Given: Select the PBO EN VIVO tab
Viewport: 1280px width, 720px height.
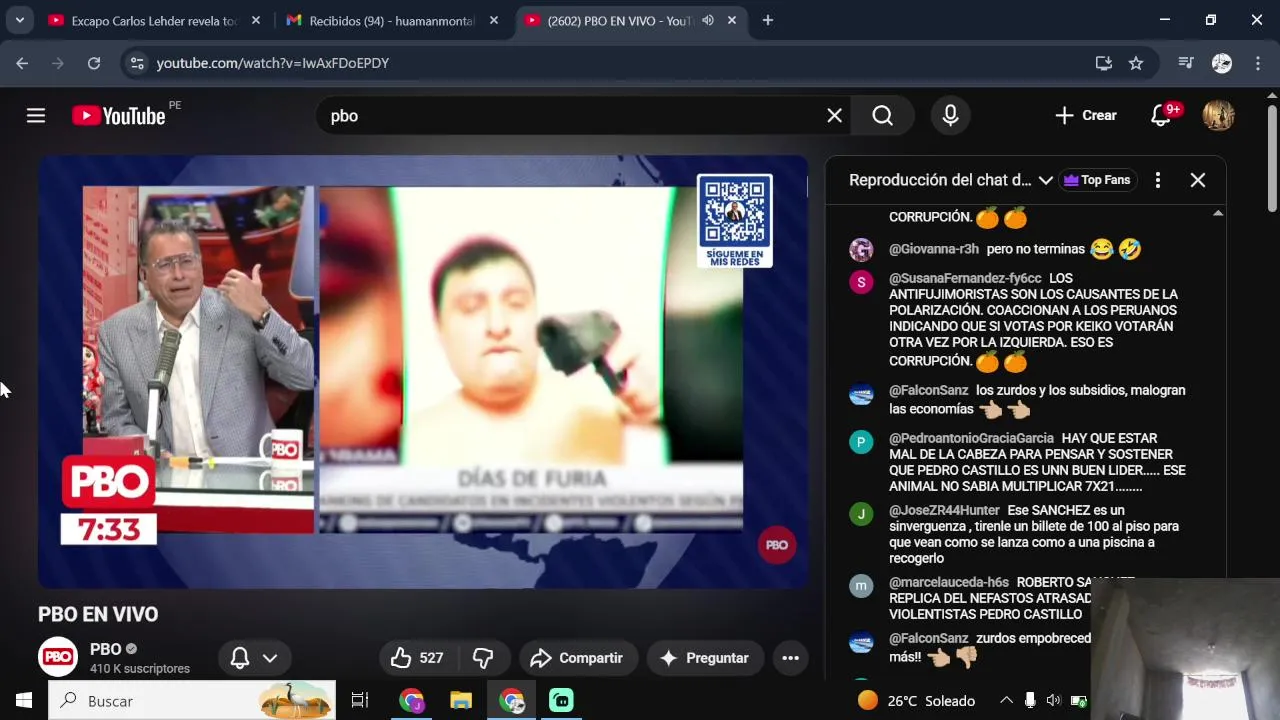Looking at the screenshot, I should pos(620,20).
